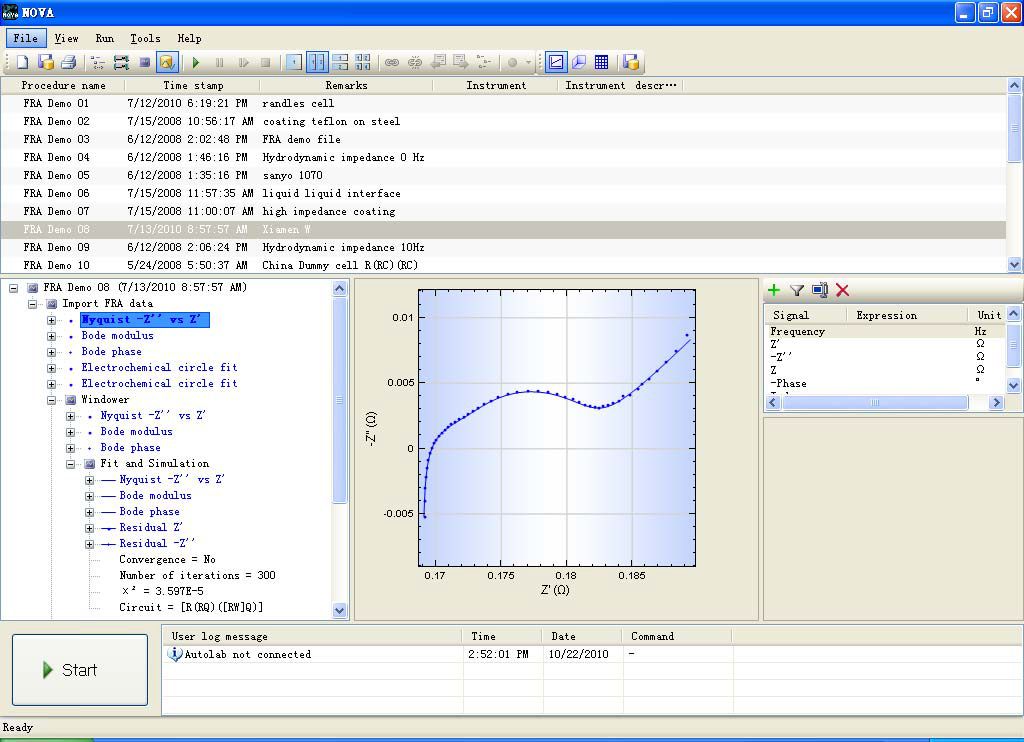Expand the Residual -Z'' node
Viewport: 1024px width, 742px height.
[x=89, y=543]
